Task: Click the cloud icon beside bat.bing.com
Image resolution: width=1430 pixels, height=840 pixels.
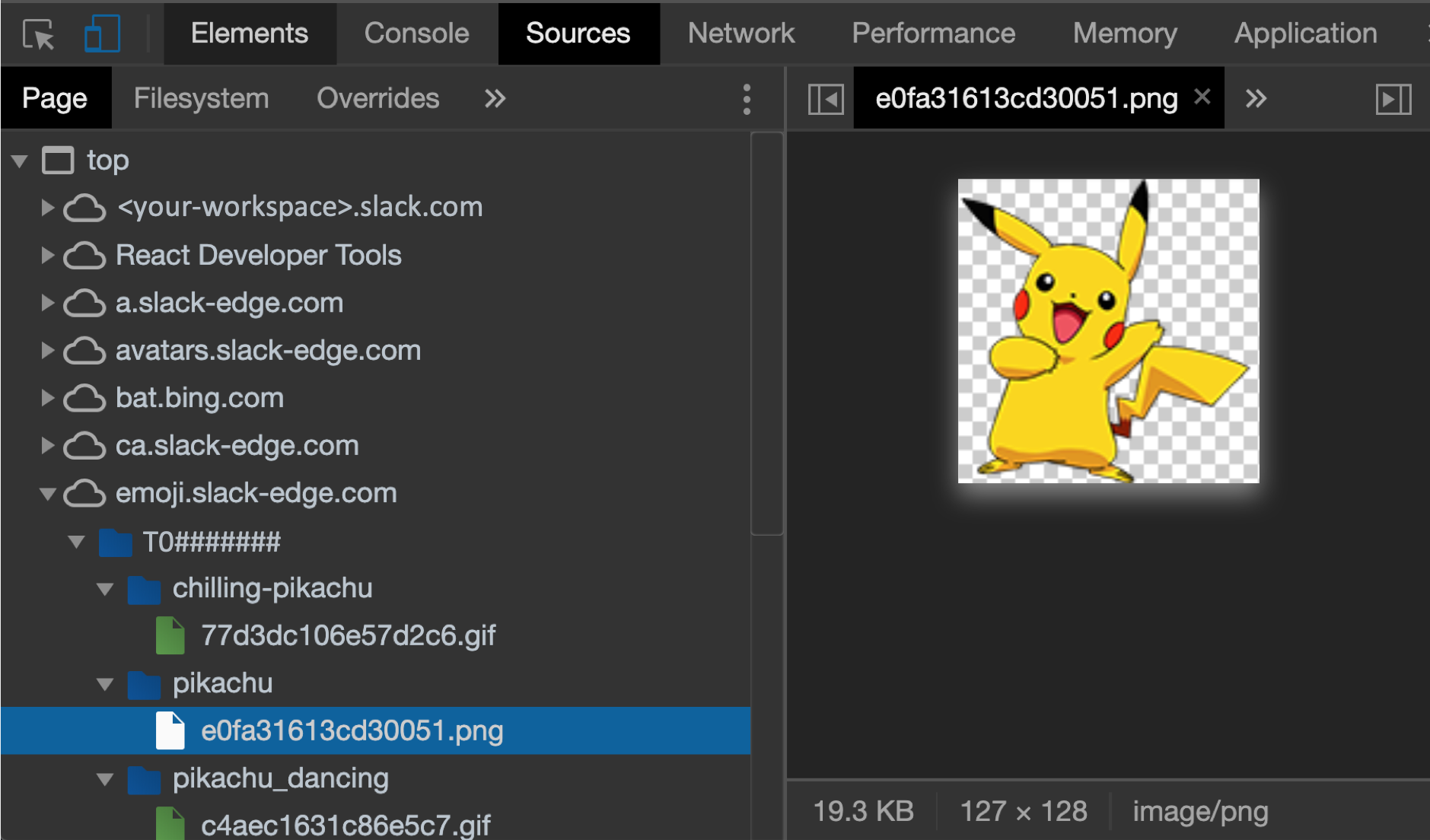Action: 84,399
